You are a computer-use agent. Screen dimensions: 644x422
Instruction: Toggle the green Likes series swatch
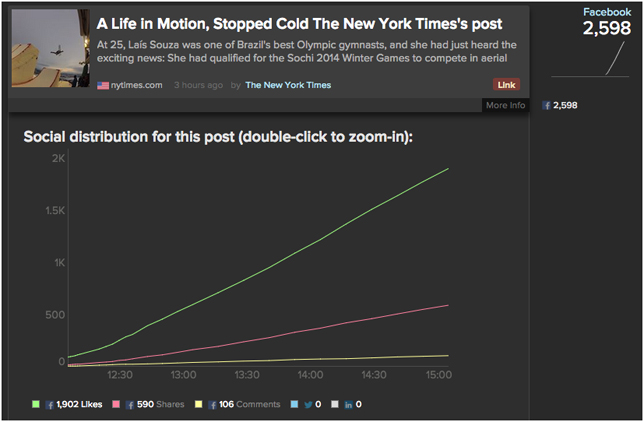(36, 404)
